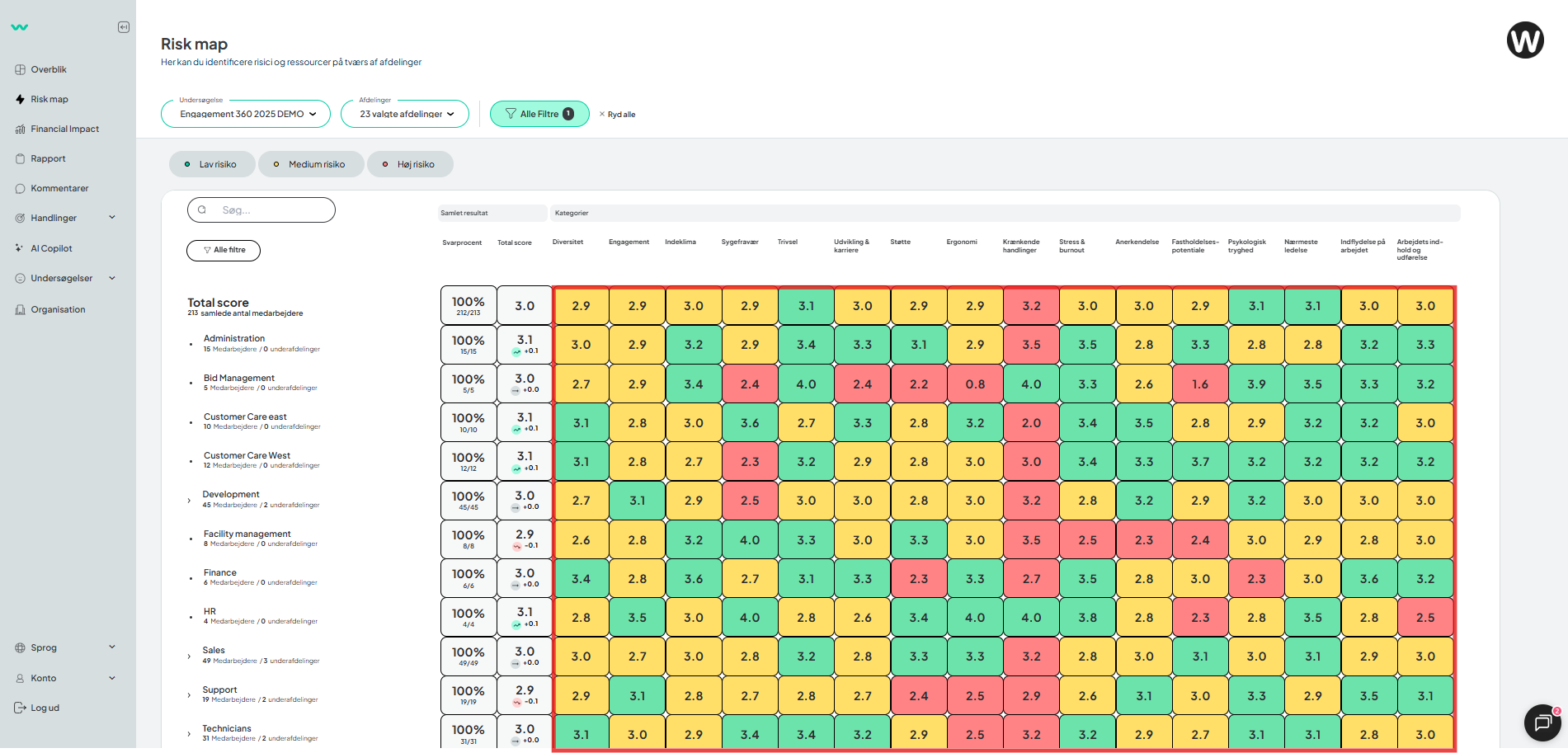Screen dimensions: 1568x753
Task: Open the Overblik view in the sidebar
Action: (48, 69)
